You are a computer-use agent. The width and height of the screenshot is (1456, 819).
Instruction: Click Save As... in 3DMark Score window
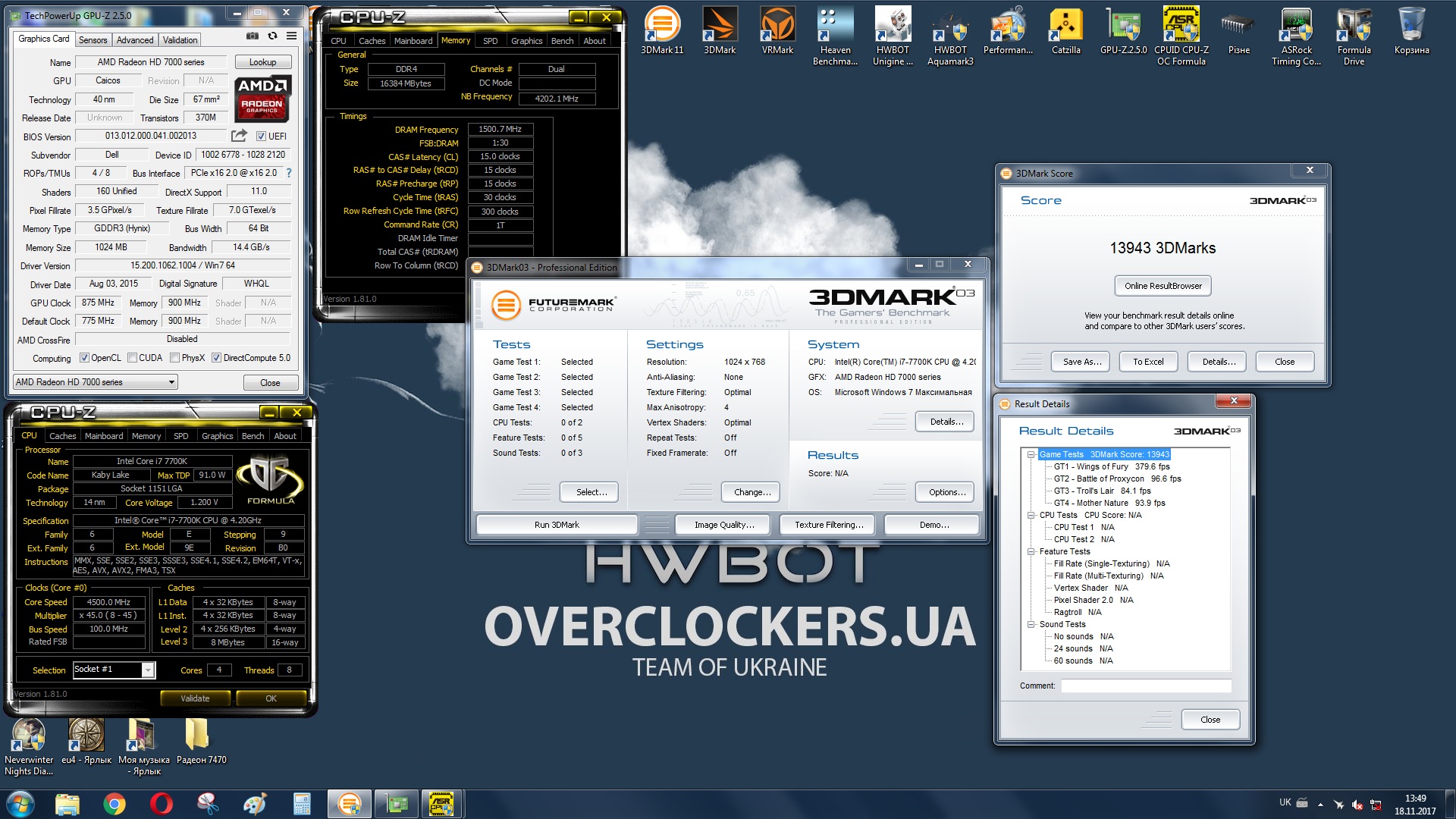click(x=1081, y=362)
